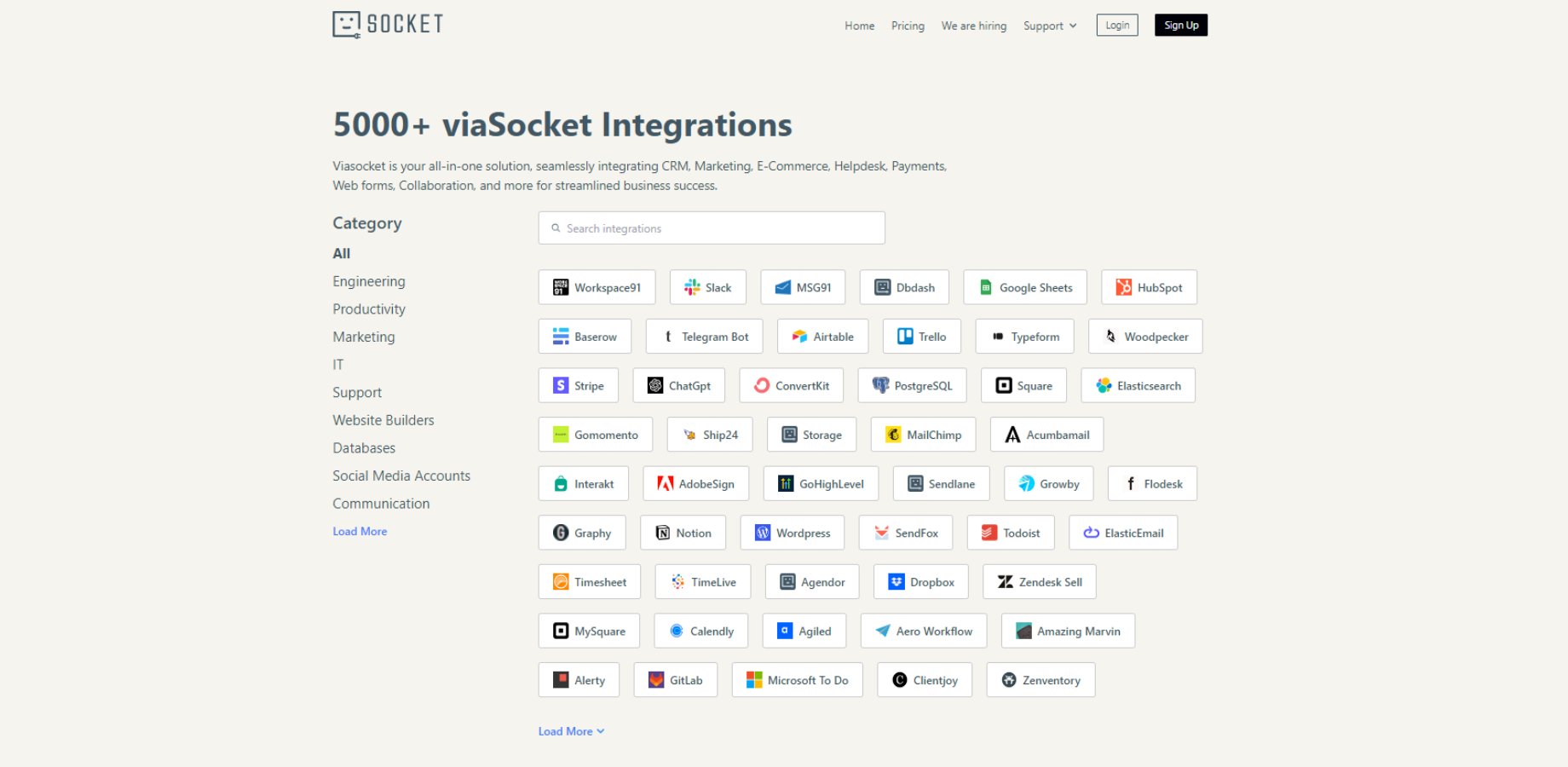Click the Login button
Screen dimensions: 1568x767
pos(1116,26)
